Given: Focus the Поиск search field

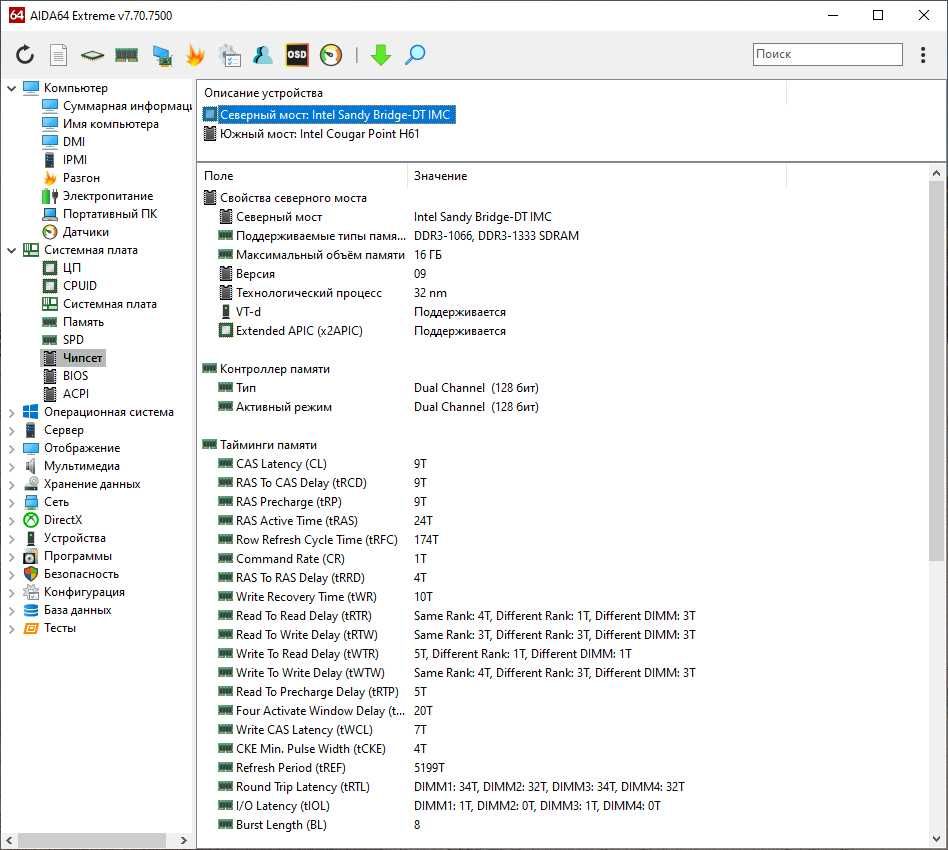Looking at the screenshot, I should (x=827, y=54).
